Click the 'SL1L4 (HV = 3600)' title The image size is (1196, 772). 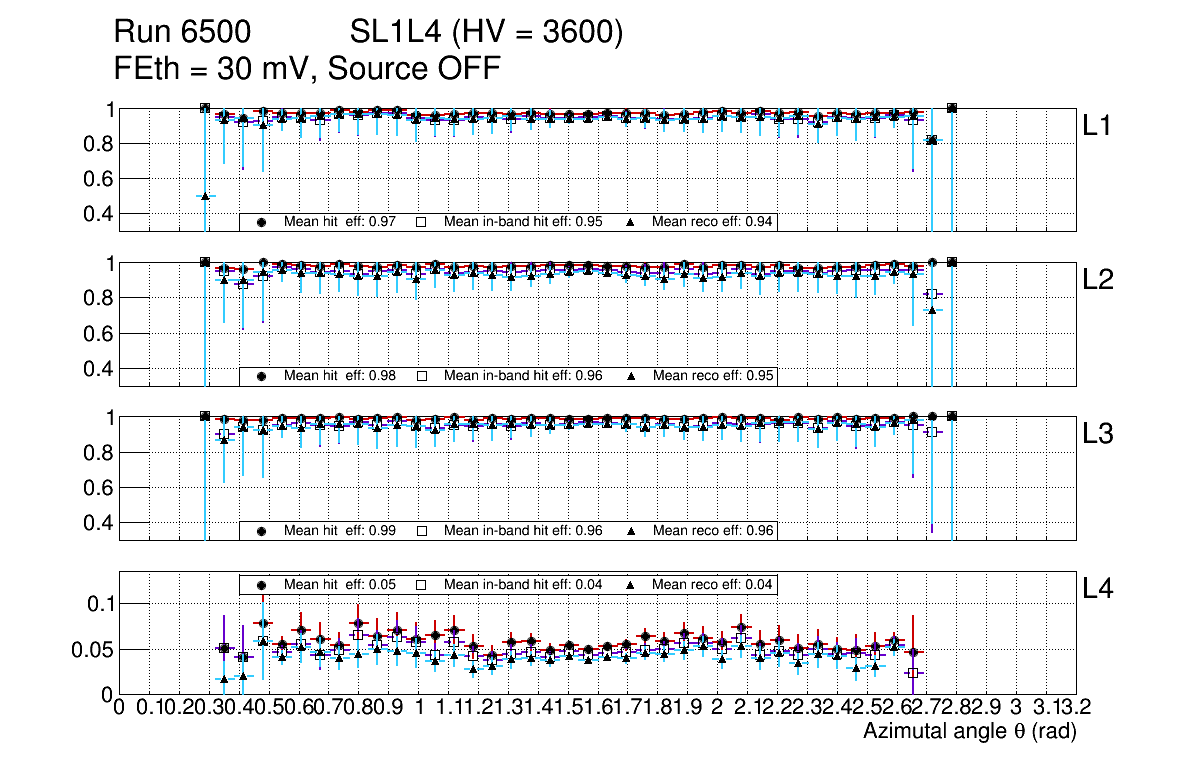tap(487, 33)
